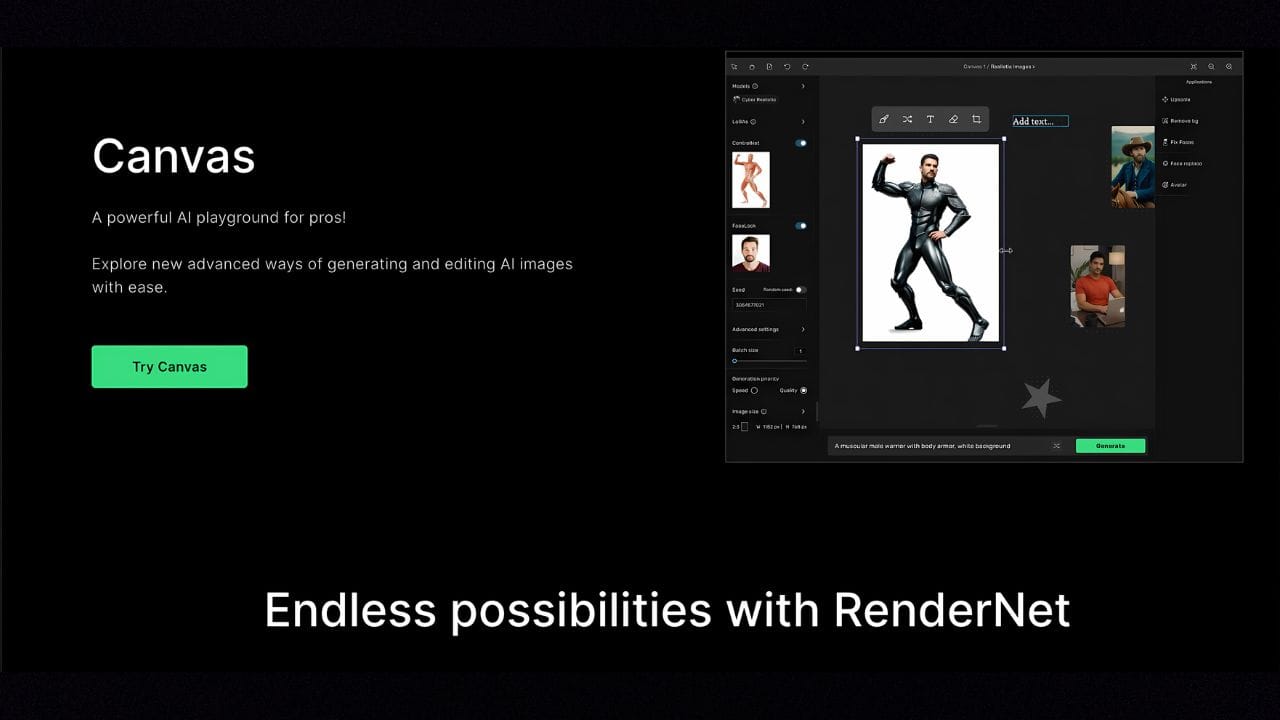Click Fix Faces in Applications panel

pos(1177,142)
